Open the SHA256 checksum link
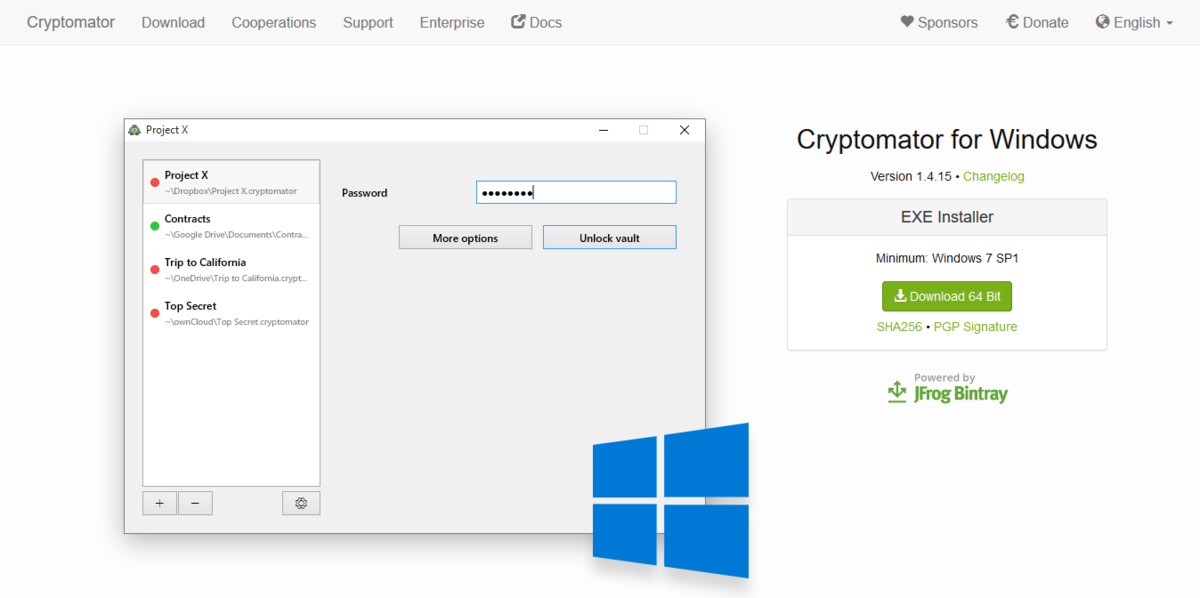 coord(899,327)
